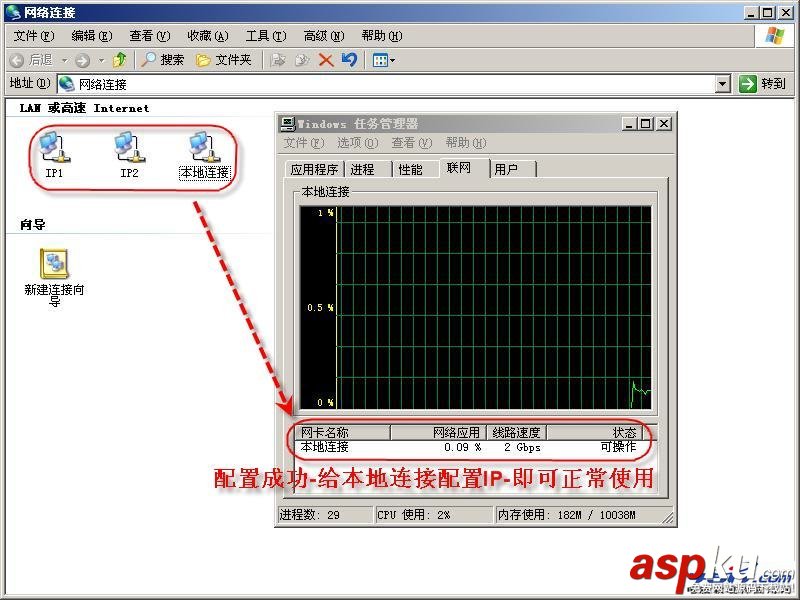Open the 文件(F) menu in 网络连接 window

pyautogui.click(x=34, y=36)
